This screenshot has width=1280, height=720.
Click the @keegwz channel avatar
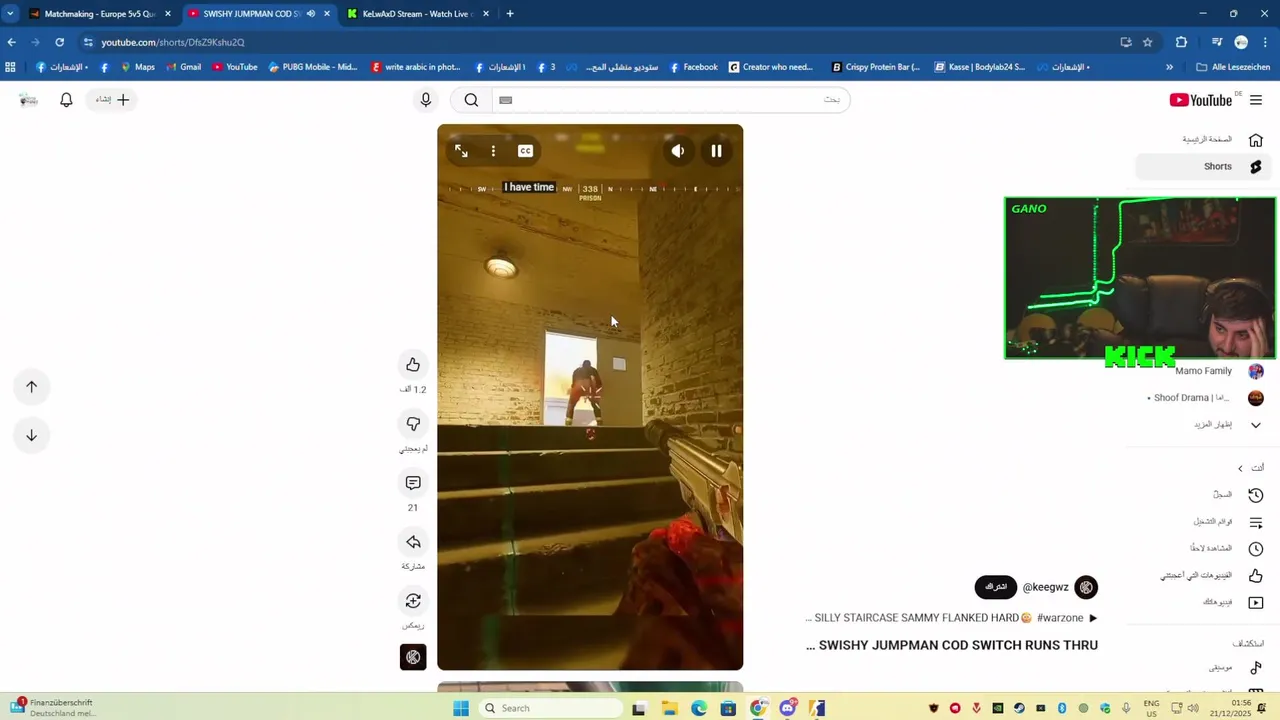1086,587
